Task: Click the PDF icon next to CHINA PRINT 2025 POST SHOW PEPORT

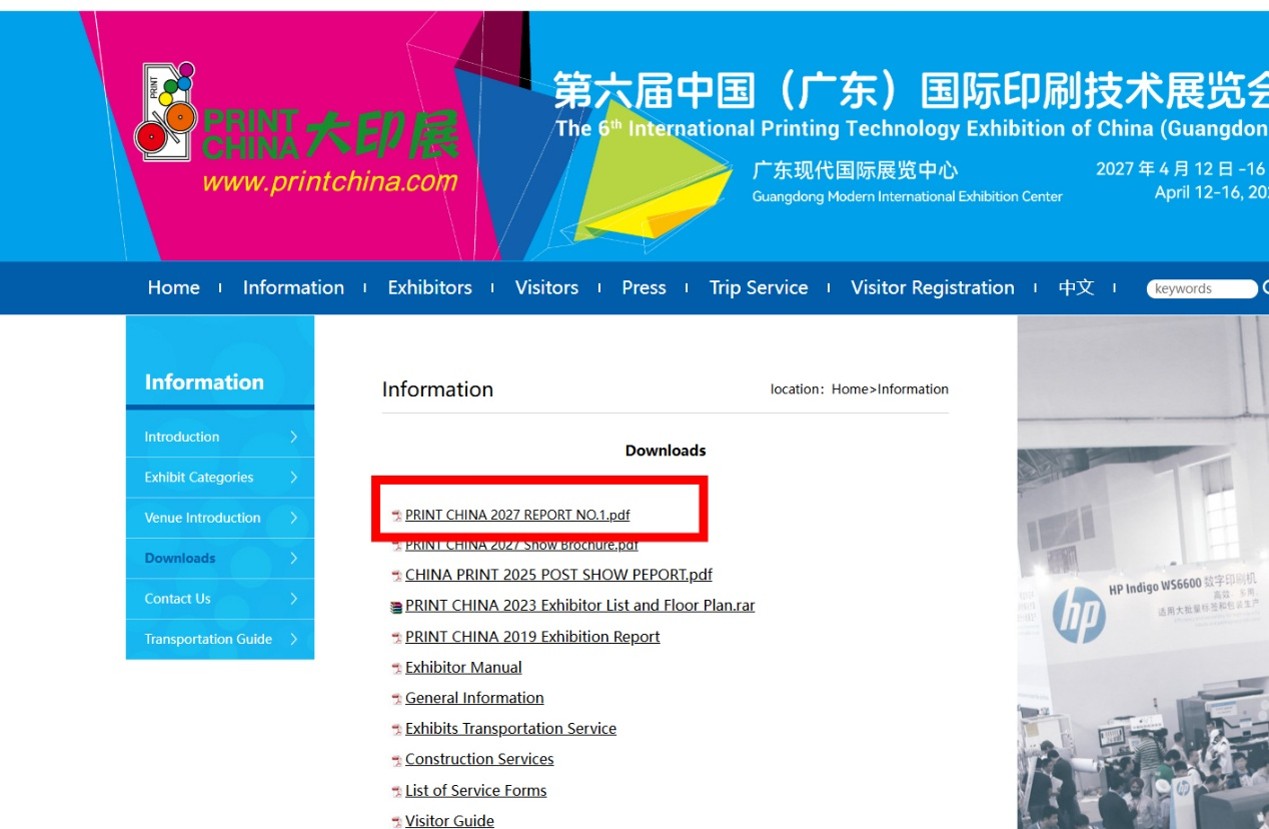Action: tap(397, 576)
